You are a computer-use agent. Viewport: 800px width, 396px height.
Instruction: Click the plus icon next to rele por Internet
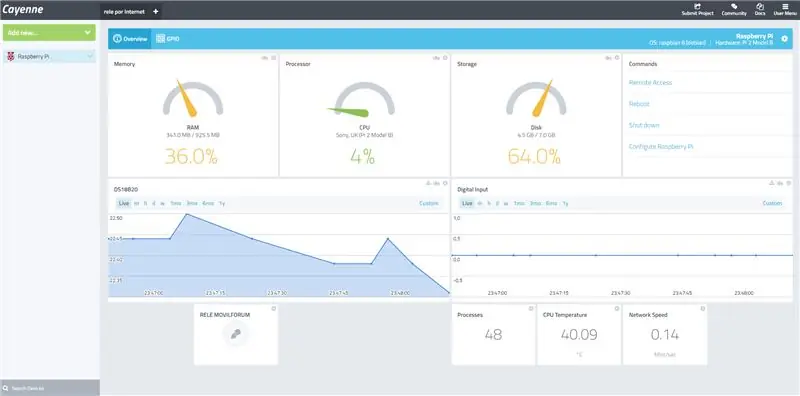point(156,11)
